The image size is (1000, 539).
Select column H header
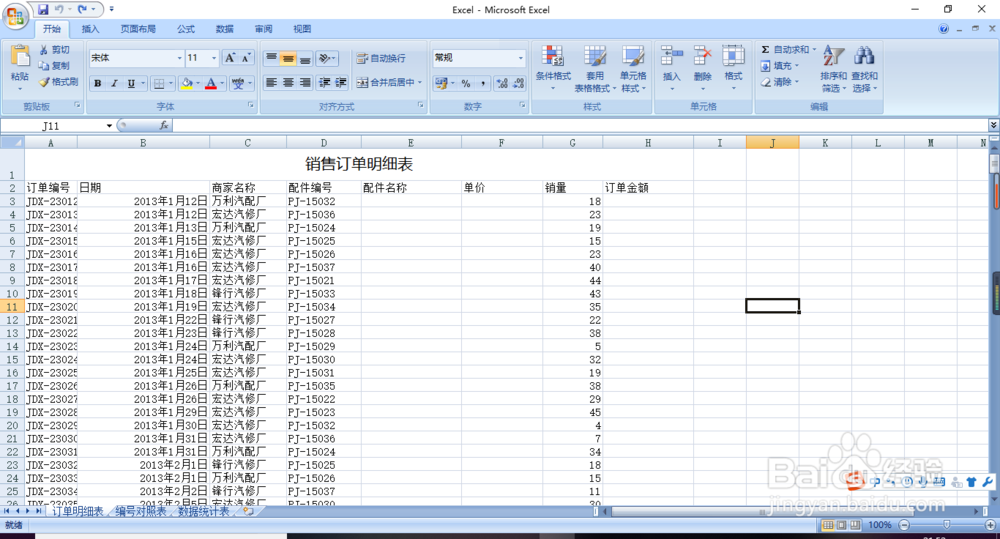[x=648, y=143]
